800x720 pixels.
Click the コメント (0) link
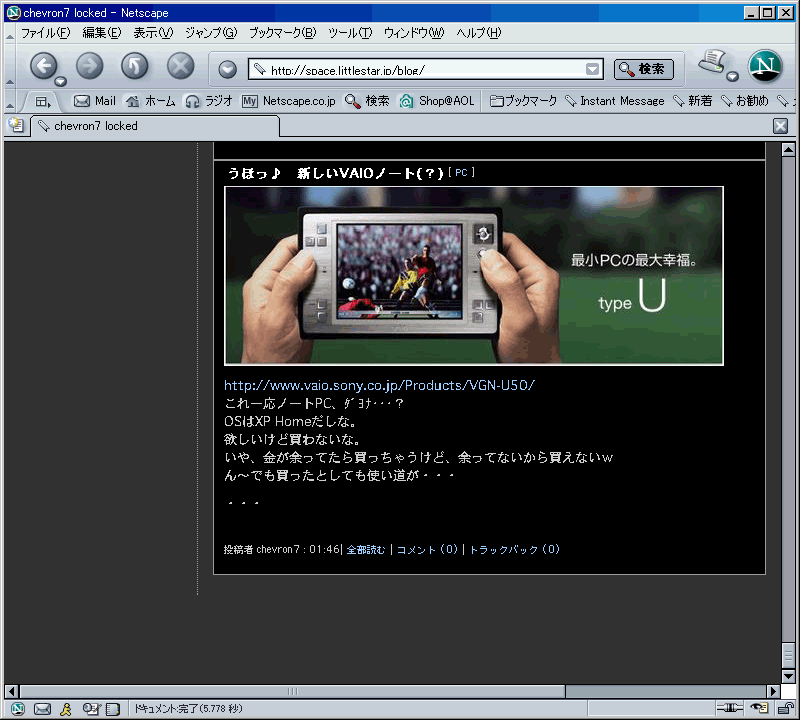click(427, 550)
